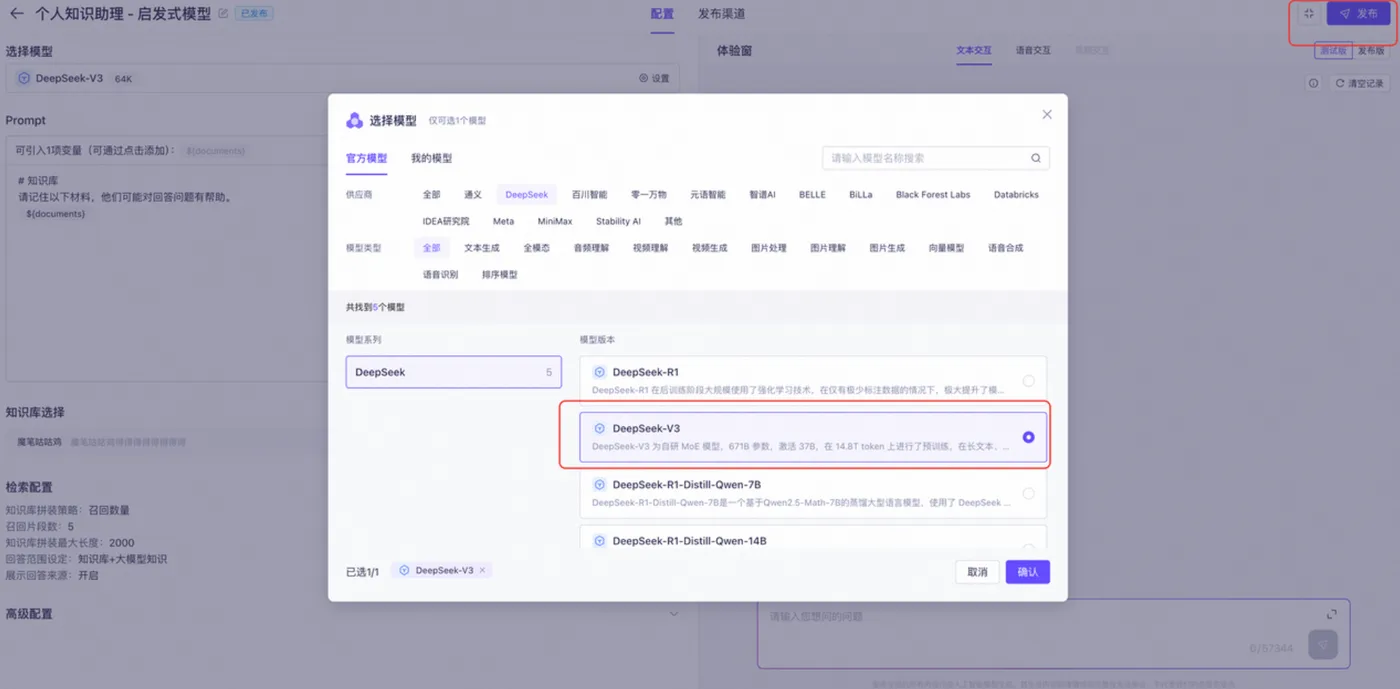This screenshot has height=689, width=1400.
Task: Filter providers by Databricks
Action: point(1016,194)
